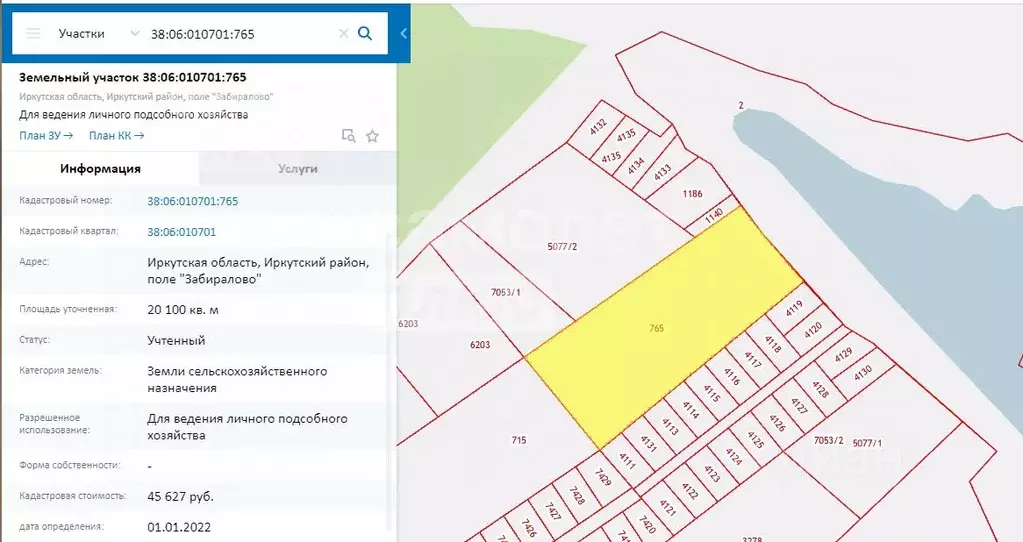The height and width of the screenshot is (542, 1023).
Task: Select parcel 4111 on the map
Action: (627, 461)
